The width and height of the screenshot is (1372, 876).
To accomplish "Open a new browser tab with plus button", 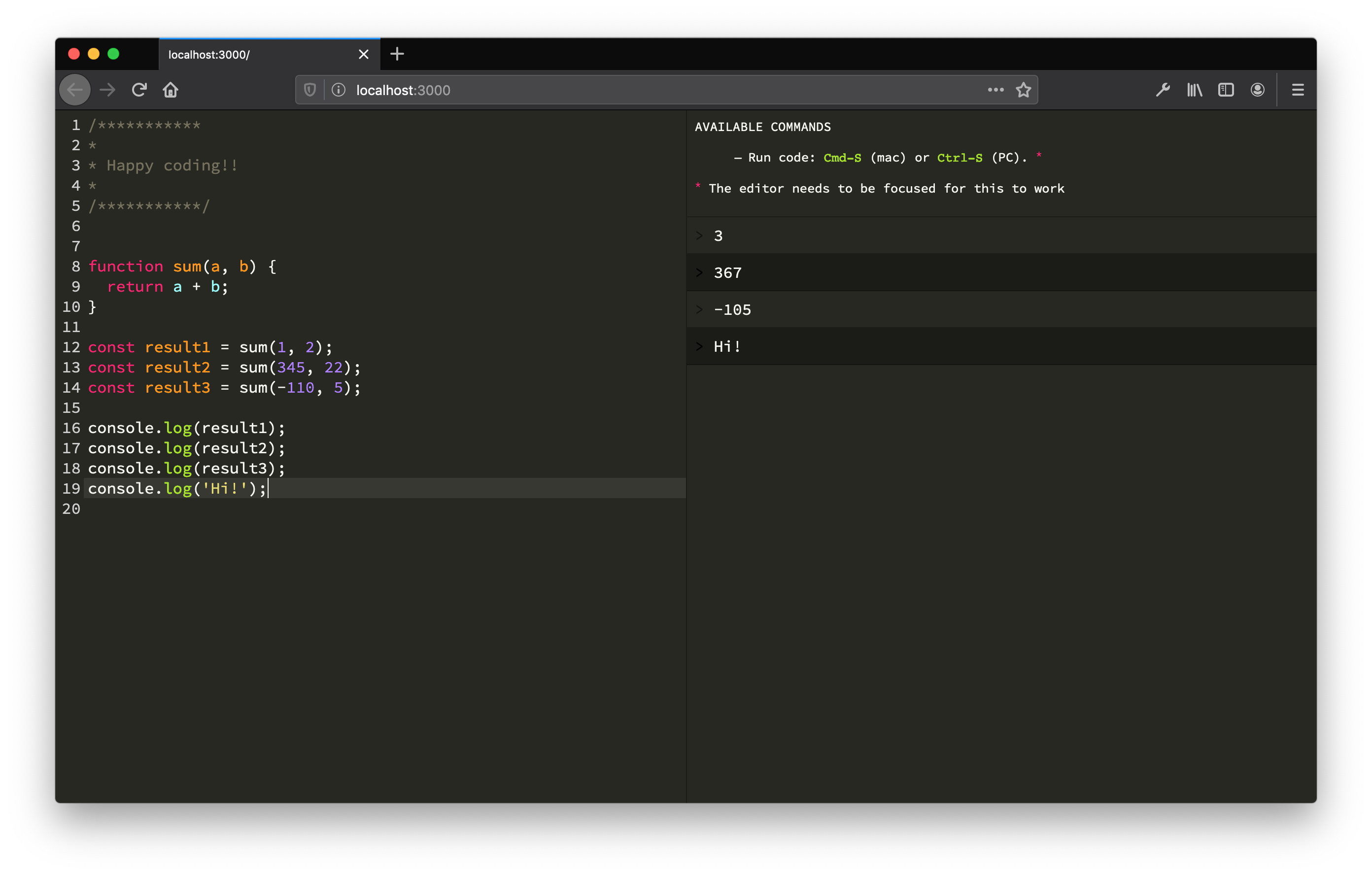I will [x=397, y=54].
